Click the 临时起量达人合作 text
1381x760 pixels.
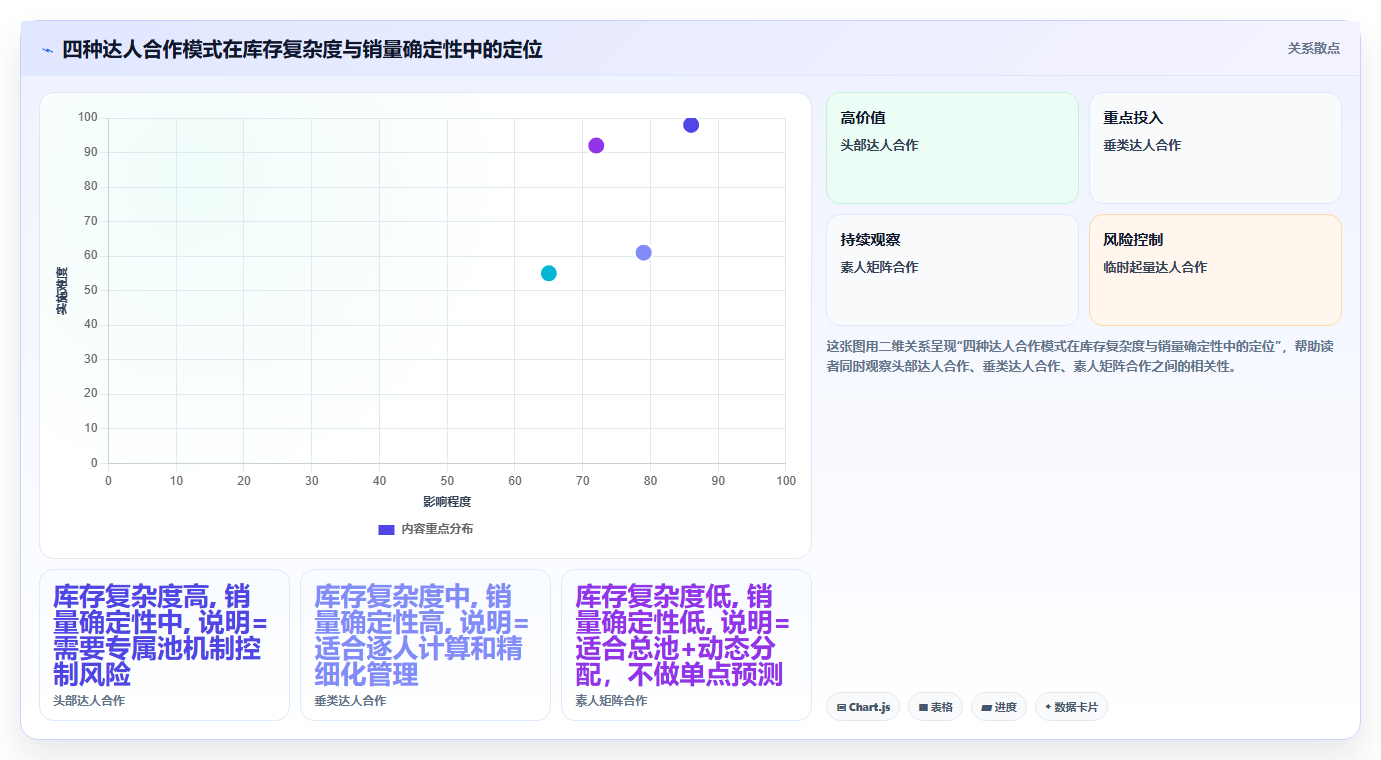tap(1155, 267)
